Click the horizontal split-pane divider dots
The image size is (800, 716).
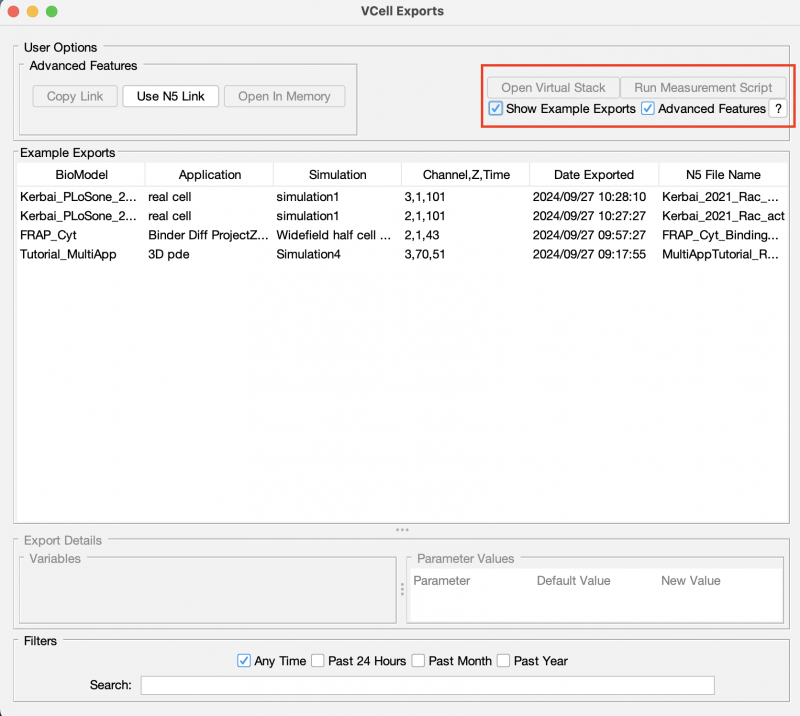pos(402,530)
